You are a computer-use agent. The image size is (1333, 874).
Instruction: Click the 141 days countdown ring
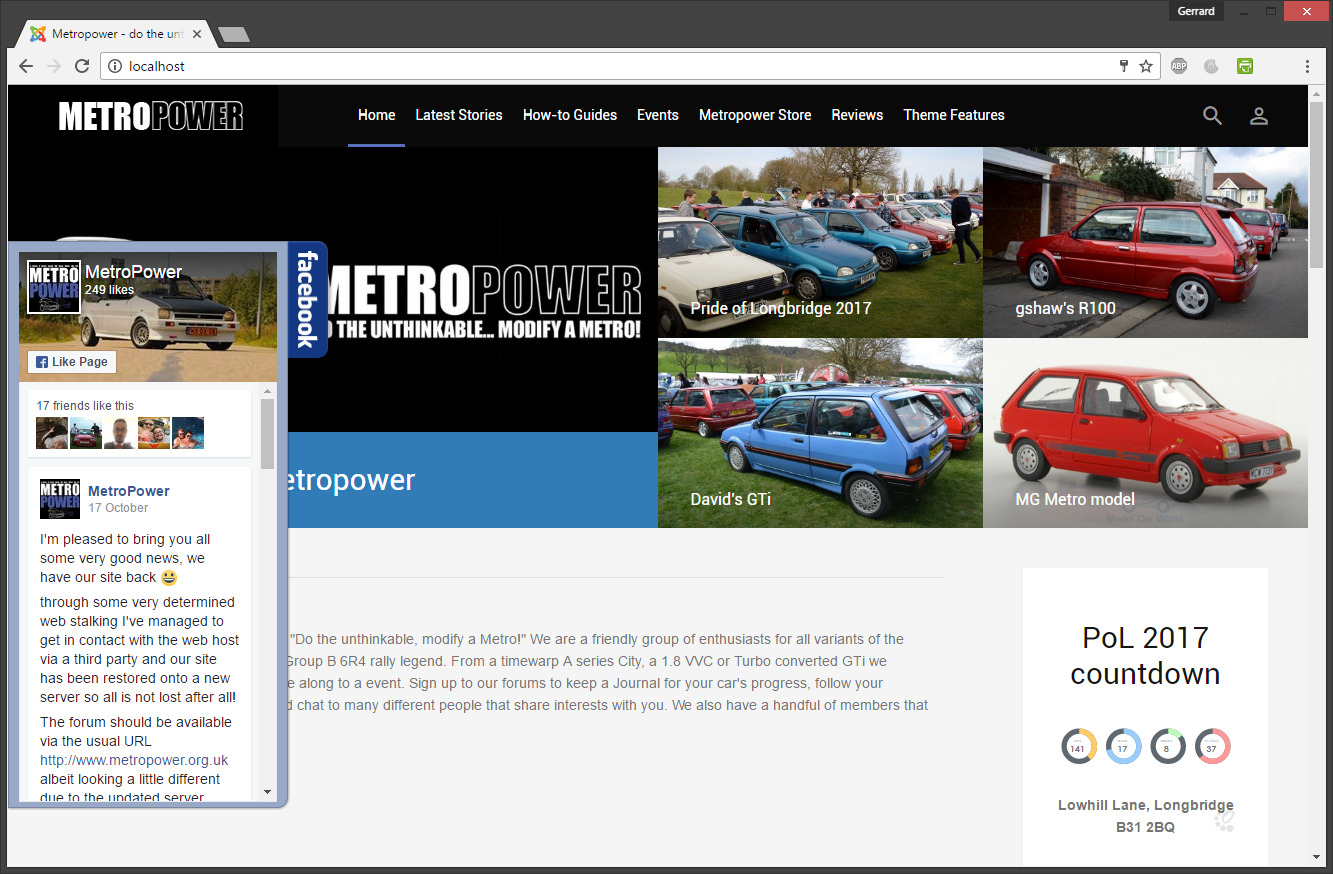1079,746
